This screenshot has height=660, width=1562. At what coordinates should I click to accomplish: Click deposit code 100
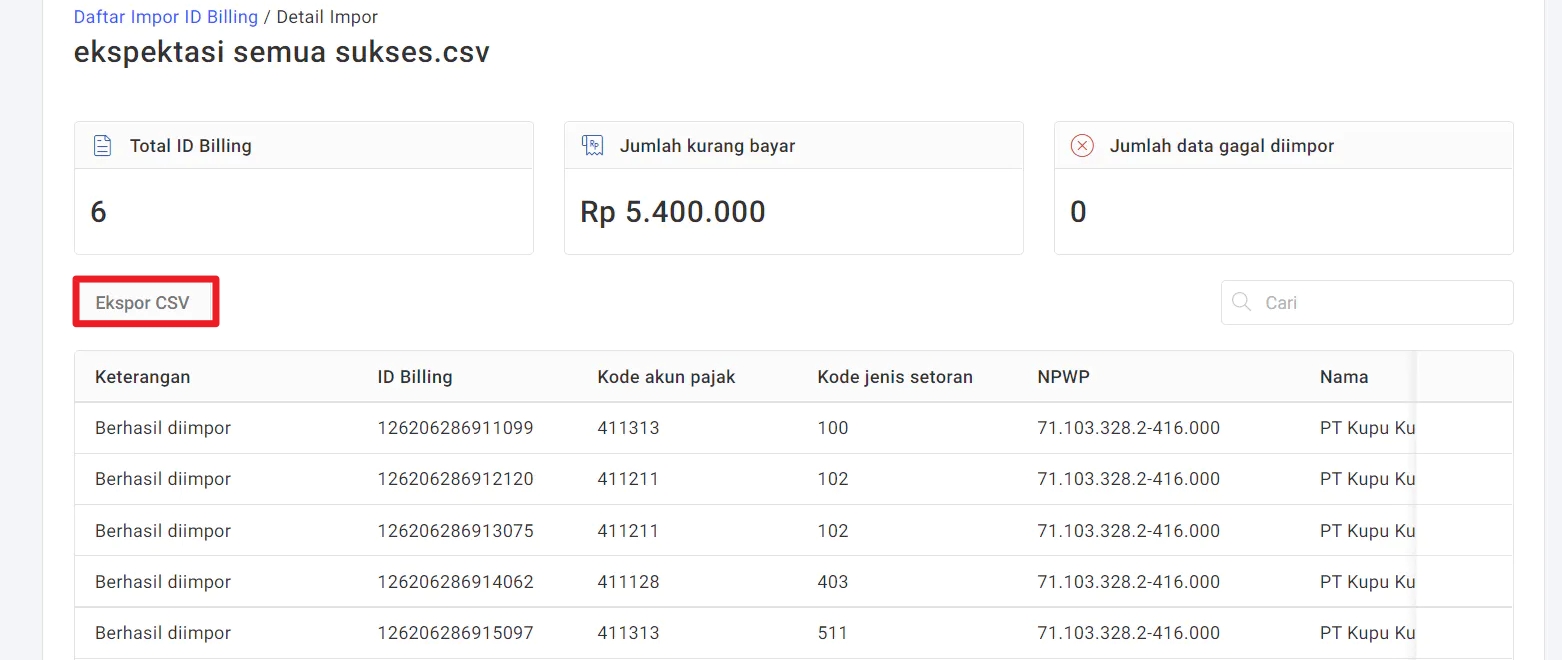tap(832, 428)
